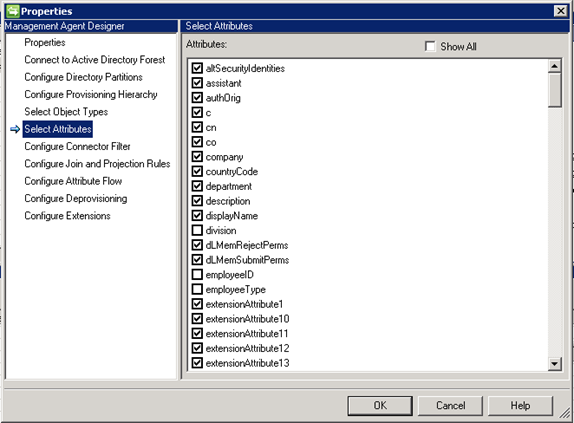
Task: Uncheck altSecurityIdentities attribute
Action: pyautogui.click(x=197, y=68)
